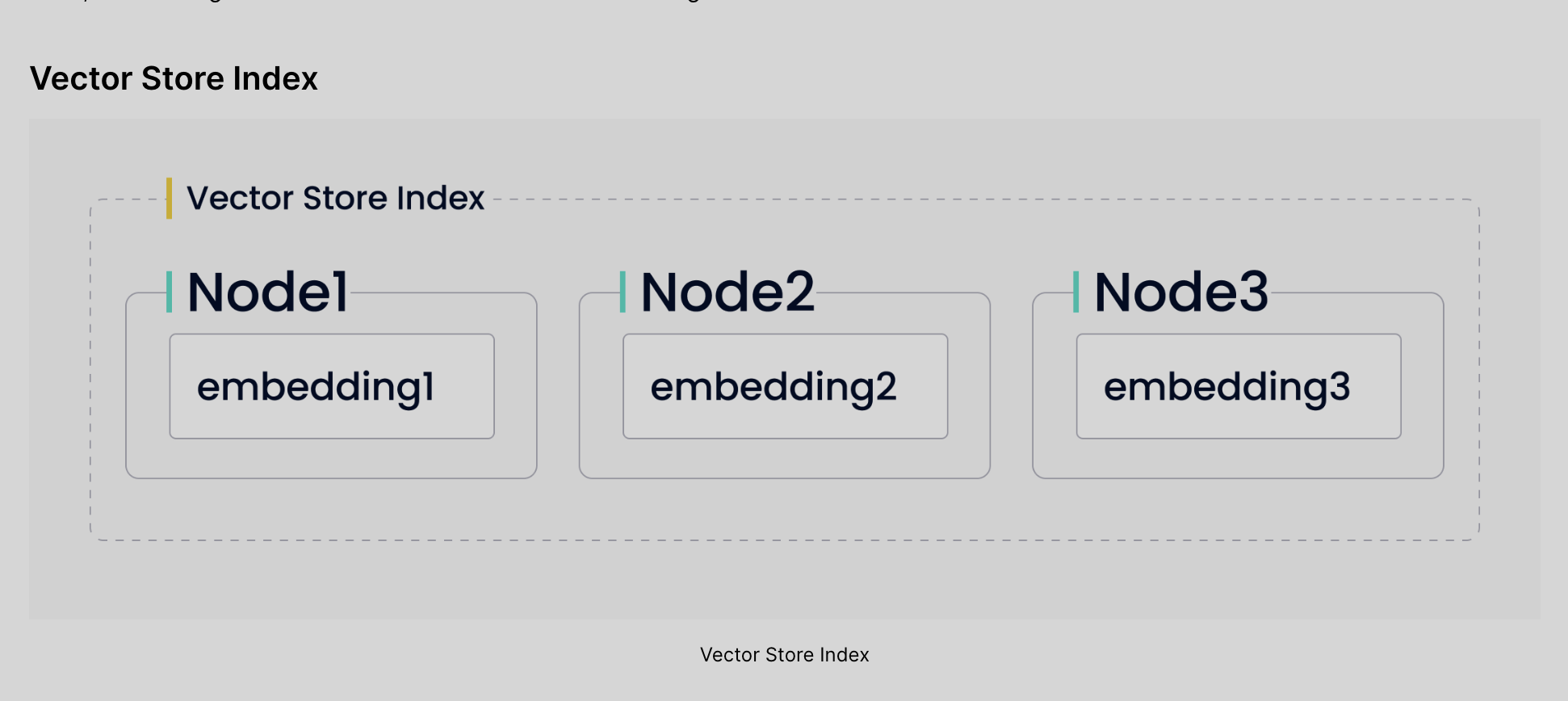The width and height of the screenshot is (1568, 701).
Task: Click the gap between Node2 and Node3 boxes
Action: point(1012,386)
